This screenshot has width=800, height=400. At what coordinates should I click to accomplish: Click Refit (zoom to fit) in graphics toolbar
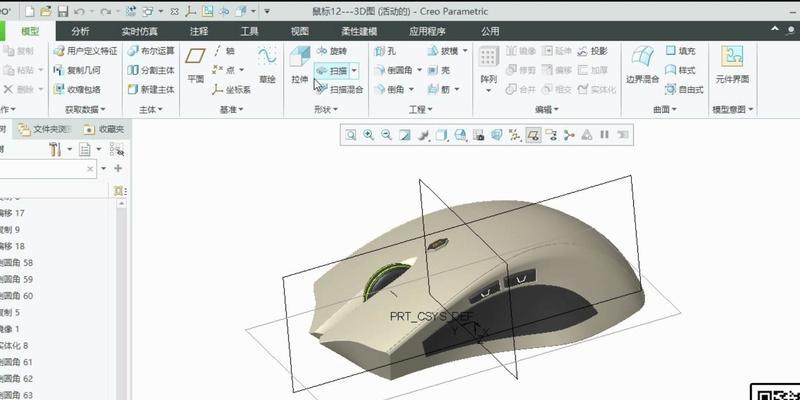coord(351,135)
